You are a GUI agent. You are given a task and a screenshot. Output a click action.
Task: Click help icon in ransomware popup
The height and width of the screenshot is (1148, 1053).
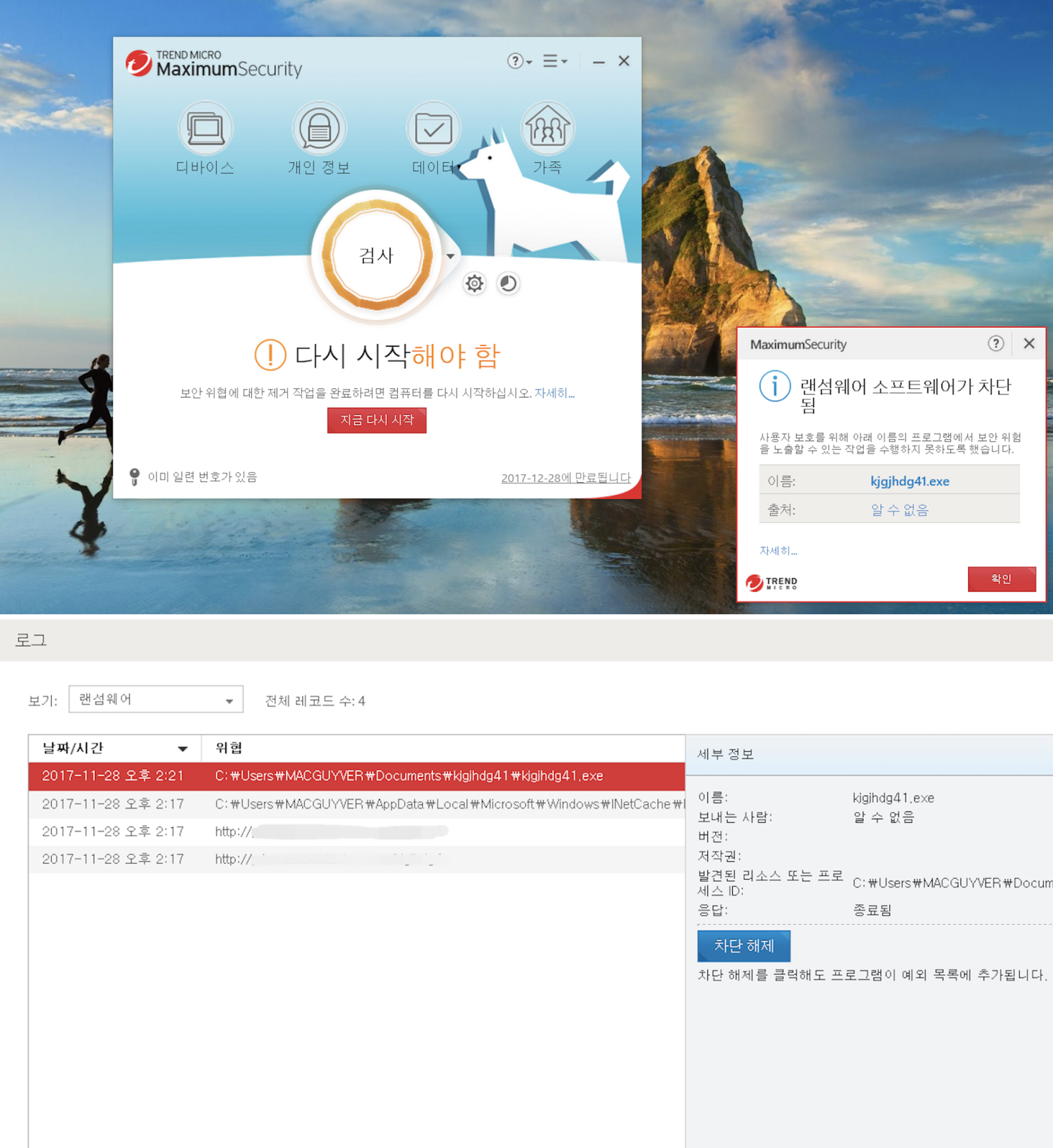click(x=996, y=344)
